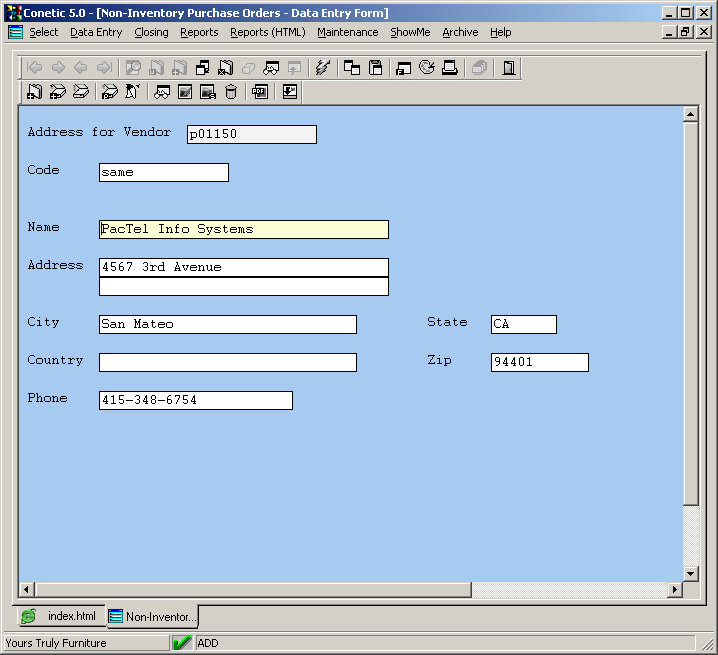Open the Data Entry menu
Viewport: 718px width, 655px height.
(x=96, y=32)
